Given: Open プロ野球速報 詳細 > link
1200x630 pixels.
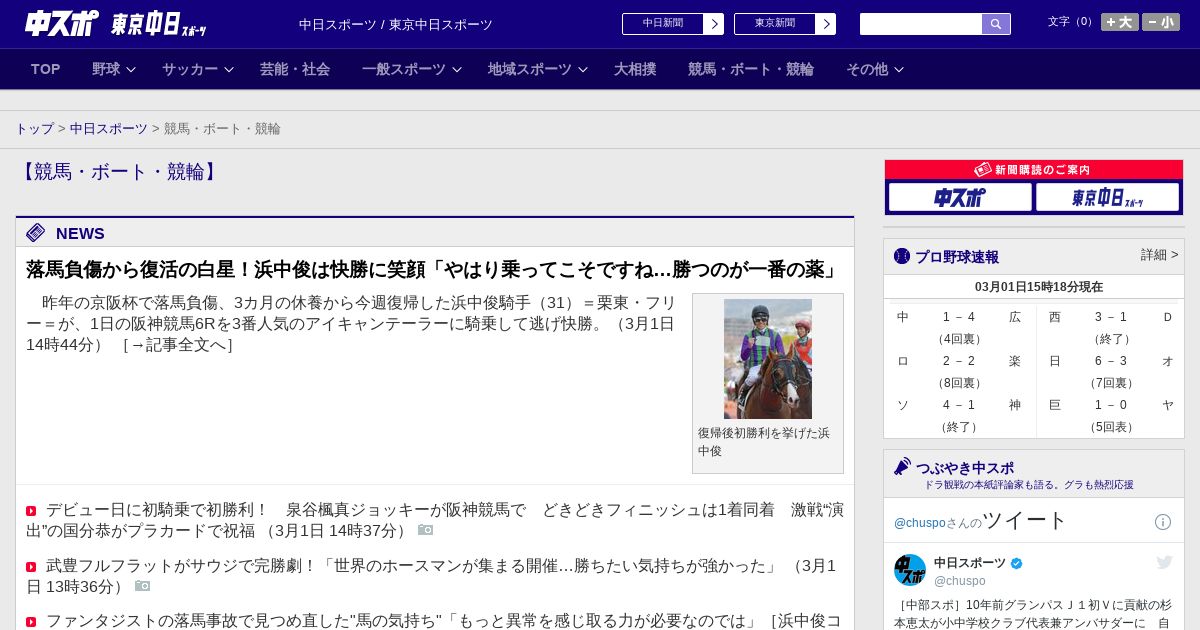Looking at the screenshot, I should pyautogui.click(x=1159, y=255).
